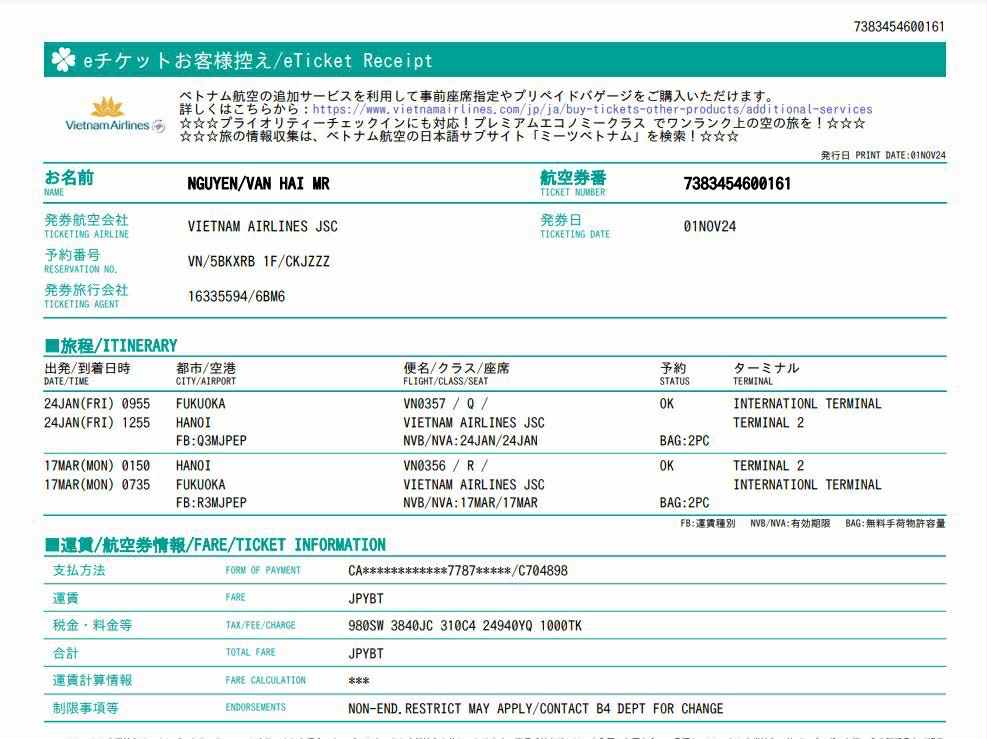Image resolution: width=987 pixels, height=739 pixels.
Task: Click ticketing agent code 16335594/6BM6
Action: [x=236, y=296]
